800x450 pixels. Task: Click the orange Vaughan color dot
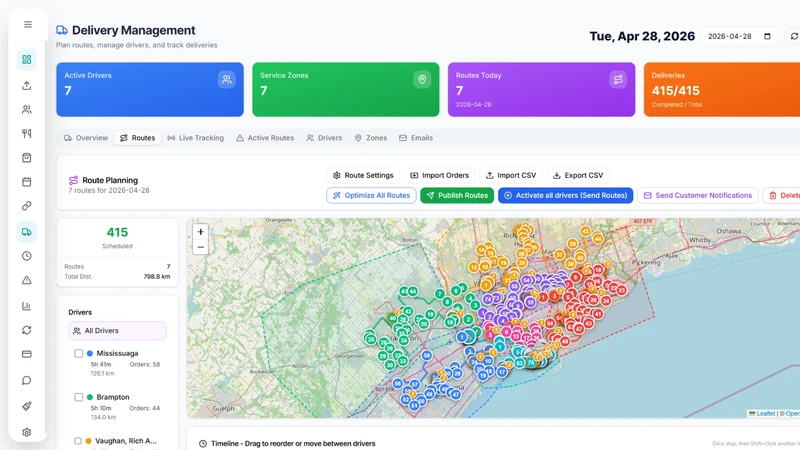88,441
